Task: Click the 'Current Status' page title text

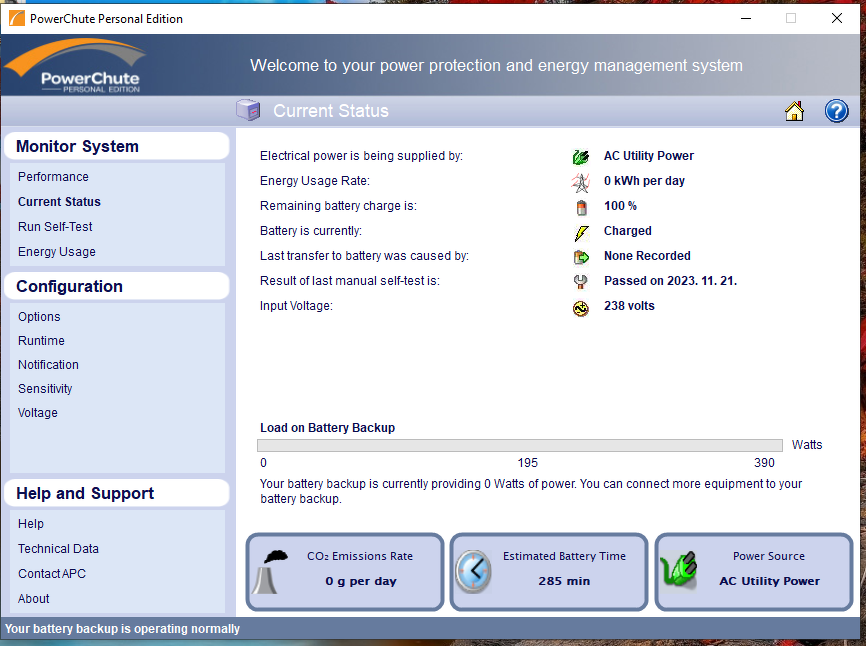Action: (x=331, y=111)
